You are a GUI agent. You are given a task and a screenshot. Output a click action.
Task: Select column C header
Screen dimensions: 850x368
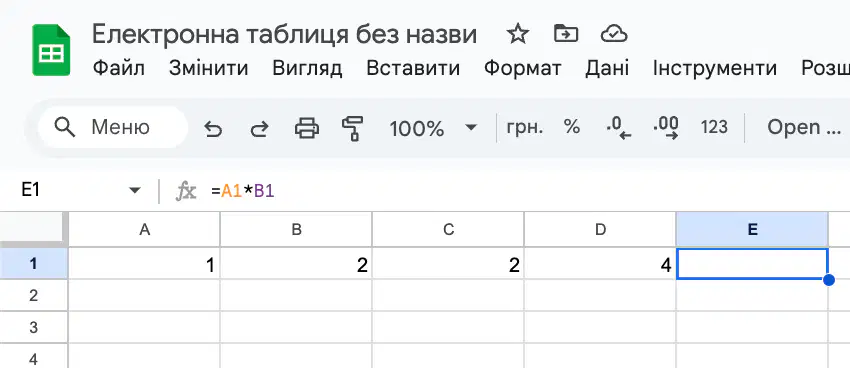(x=448, y=230)
